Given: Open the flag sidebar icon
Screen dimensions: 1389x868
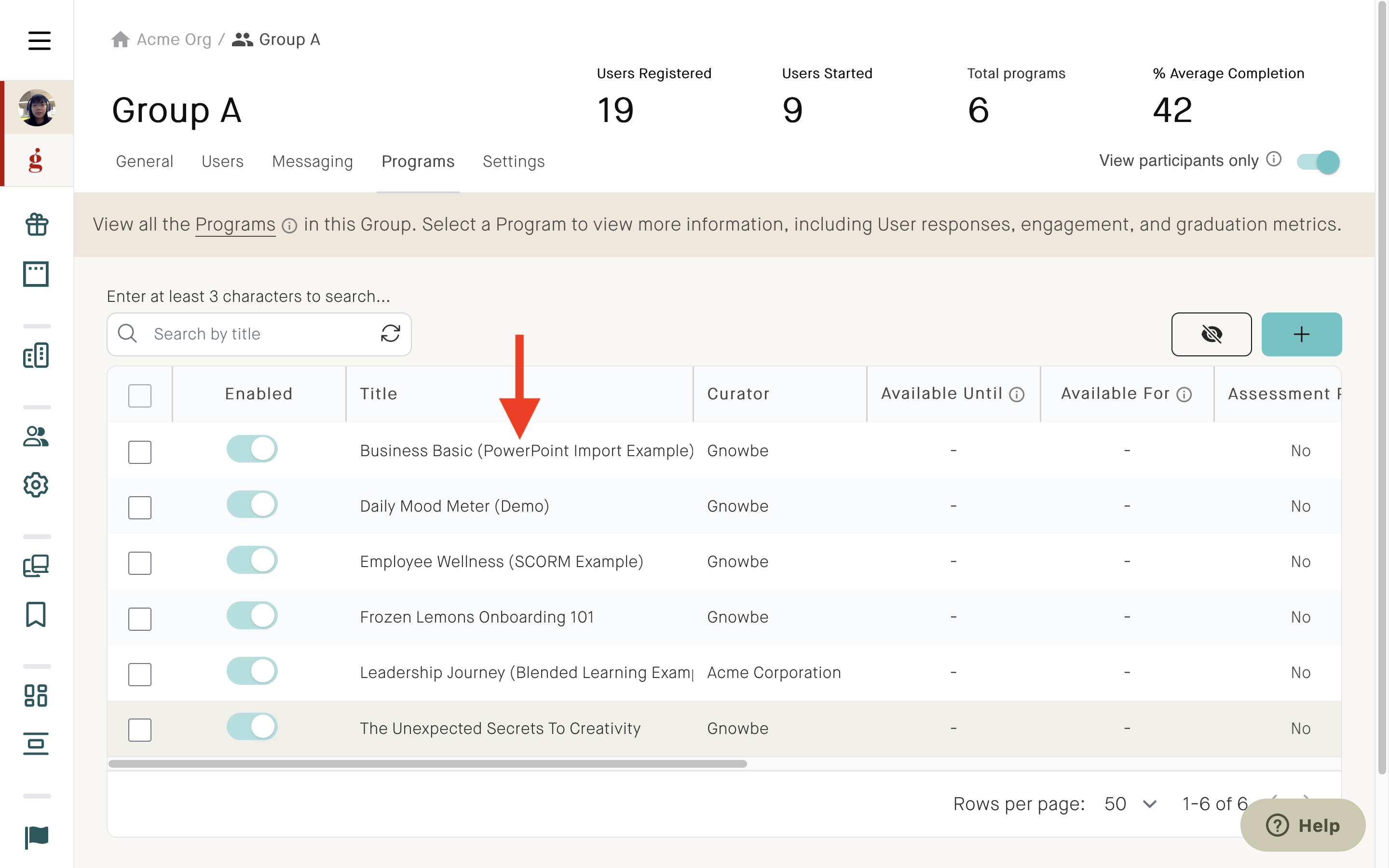Looking at the screenshot, I should pyautogui.click(x=36, y=837).
